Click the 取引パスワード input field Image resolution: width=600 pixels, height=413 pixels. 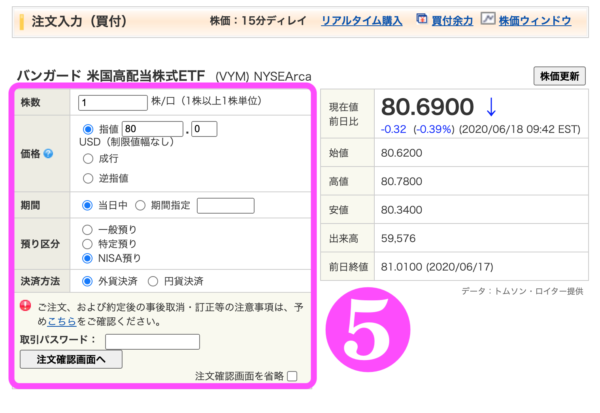click(x=152, y=341)
